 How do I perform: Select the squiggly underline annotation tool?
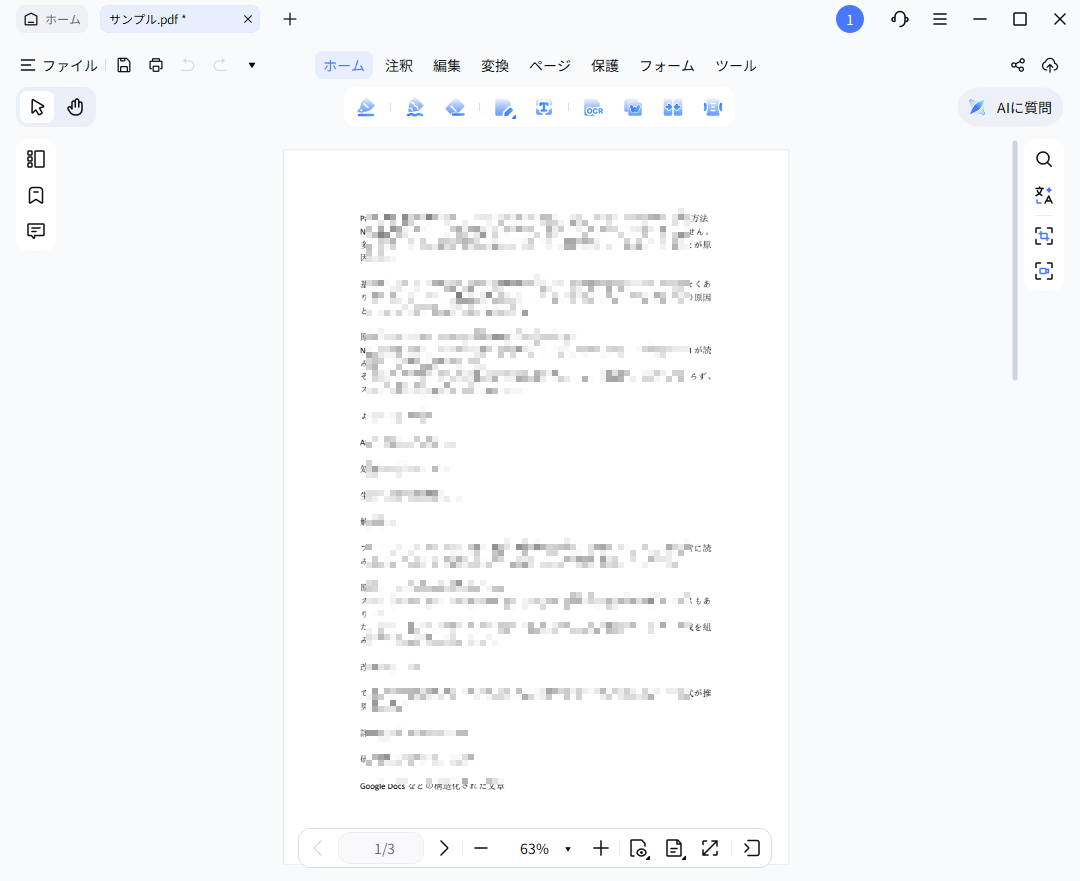(x=414, y=107)
